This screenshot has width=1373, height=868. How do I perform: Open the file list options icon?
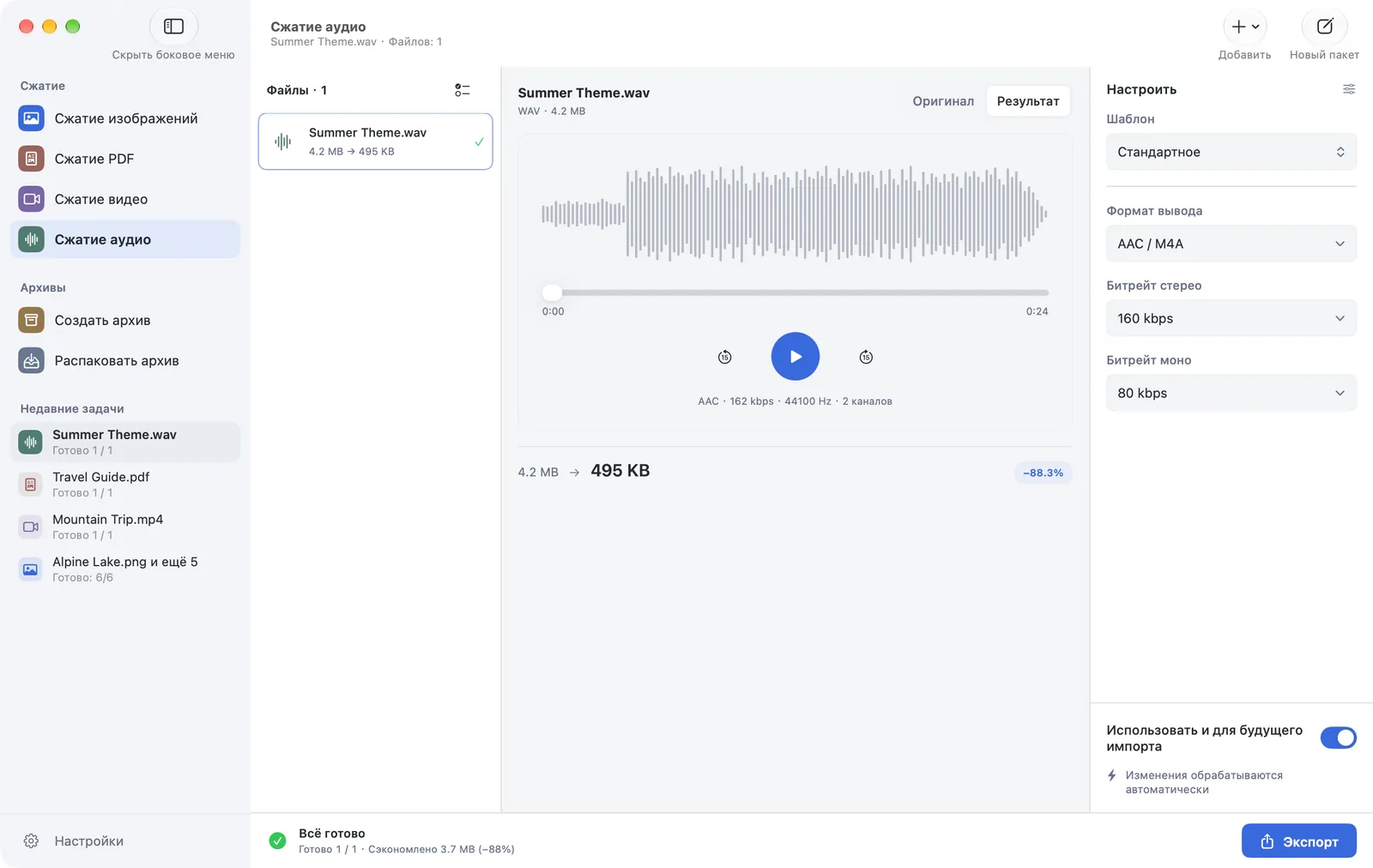click(463, 90)
